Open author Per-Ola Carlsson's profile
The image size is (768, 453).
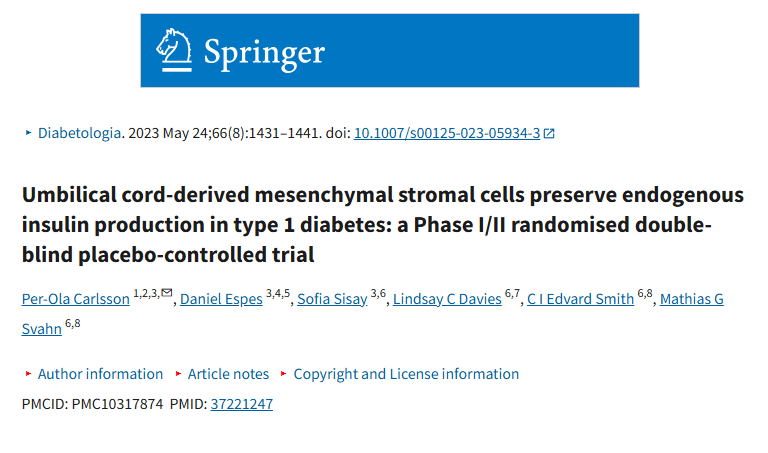coord(75,299)
